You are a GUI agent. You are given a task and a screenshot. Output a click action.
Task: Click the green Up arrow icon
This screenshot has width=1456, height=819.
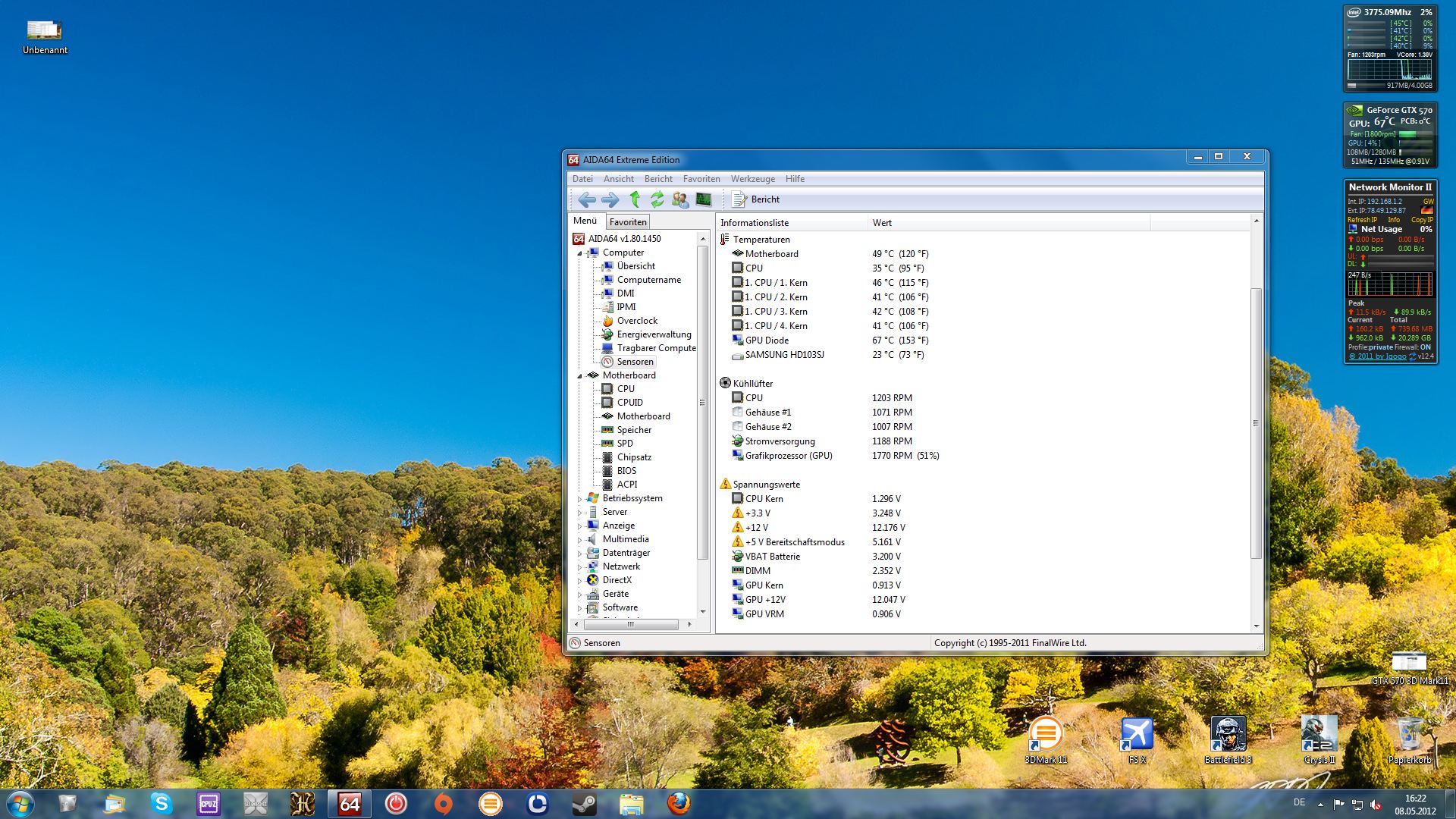(635, 199)
